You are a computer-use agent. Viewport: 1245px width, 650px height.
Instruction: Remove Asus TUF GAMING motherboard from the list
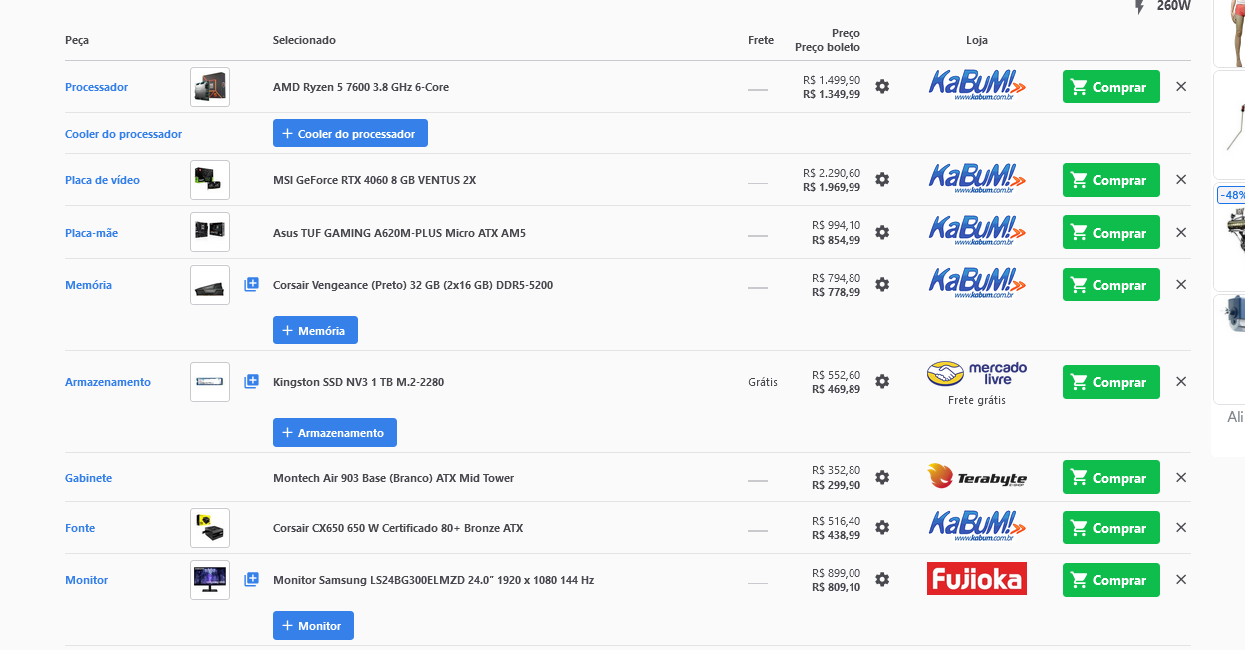click(x=1181, y=233)
